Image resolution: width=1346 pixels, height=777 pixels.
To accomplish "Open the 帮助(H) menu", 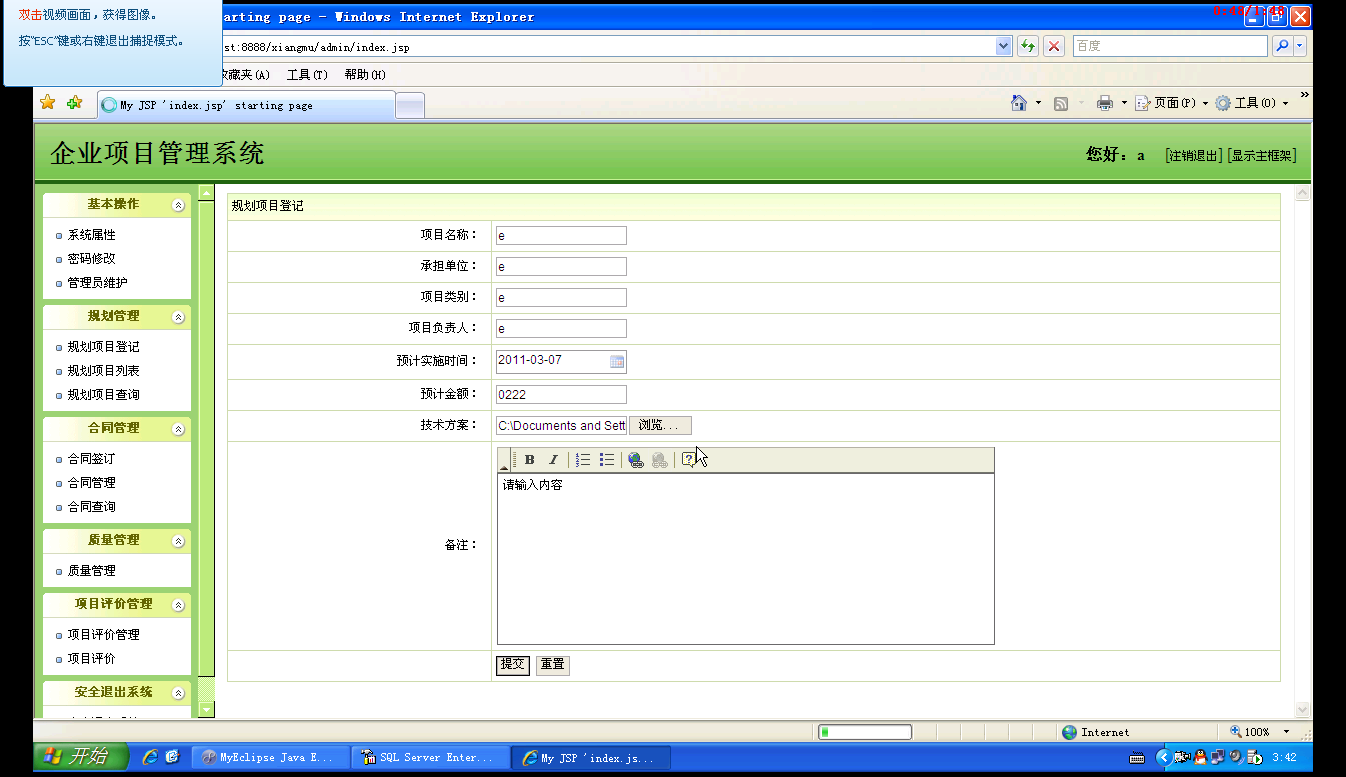I will 365,75.
